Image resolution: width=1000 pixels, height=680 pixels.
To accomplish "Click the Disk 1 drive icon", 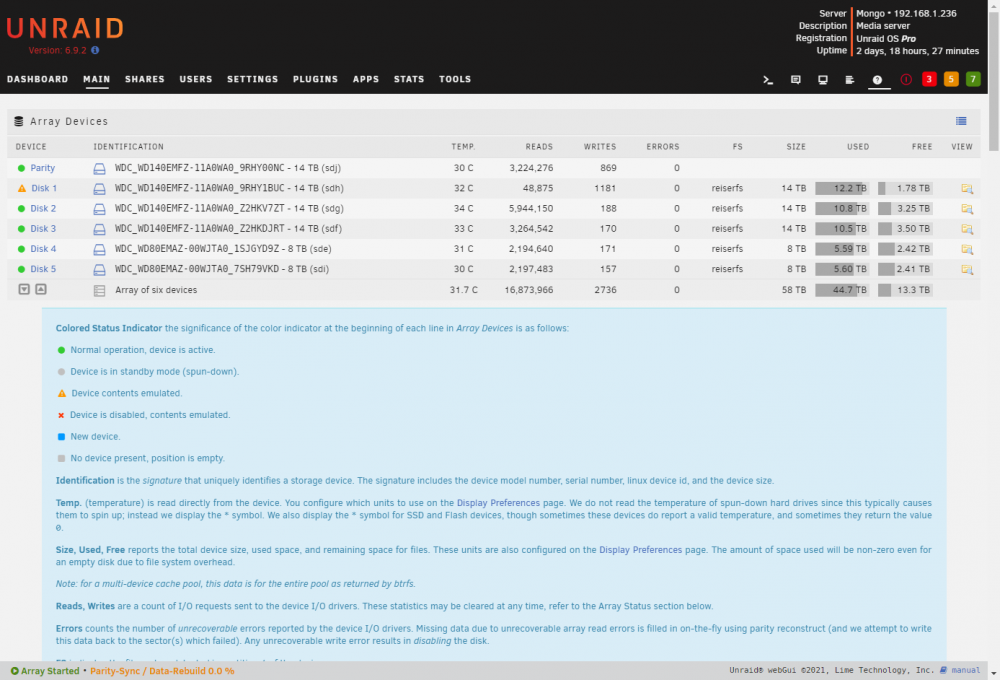I will [99, 189].
